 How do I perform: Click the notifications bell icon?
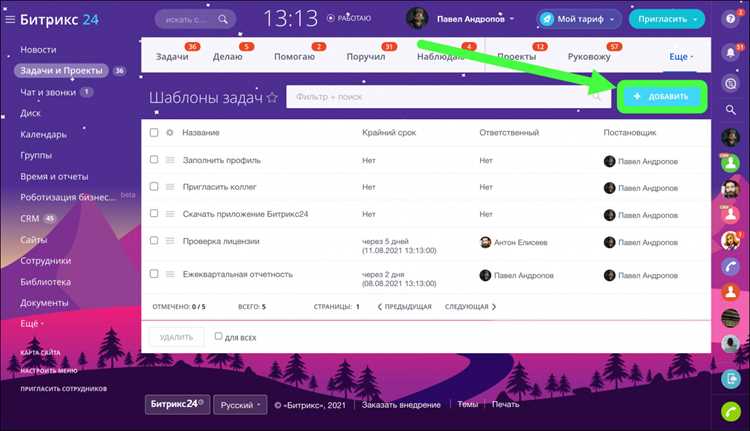[730, 53]
